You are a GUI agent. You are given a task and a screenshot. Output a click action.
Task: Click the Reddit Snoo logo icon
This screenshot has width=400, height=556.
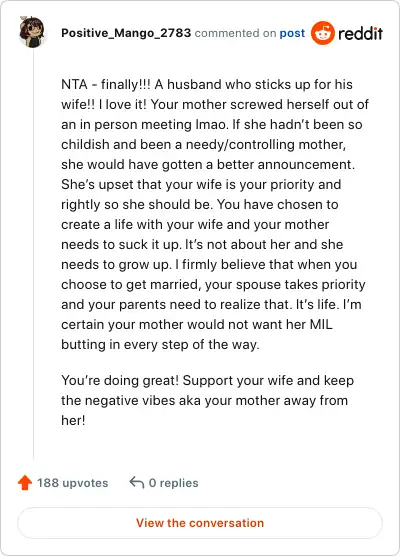[323, 33]
